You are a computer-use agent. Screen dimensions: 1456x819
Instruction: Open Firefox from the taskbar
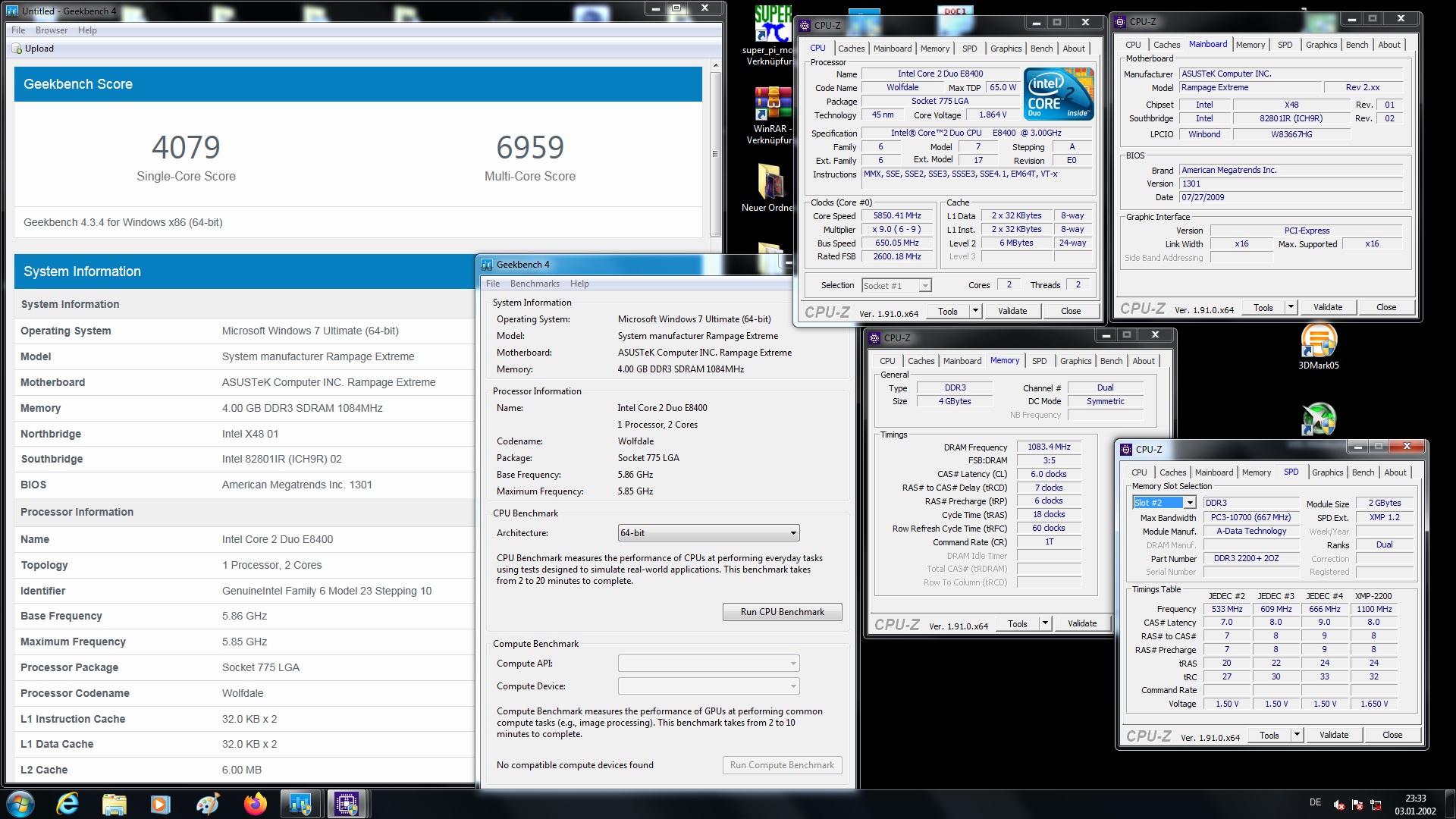(x=255, y=804)
